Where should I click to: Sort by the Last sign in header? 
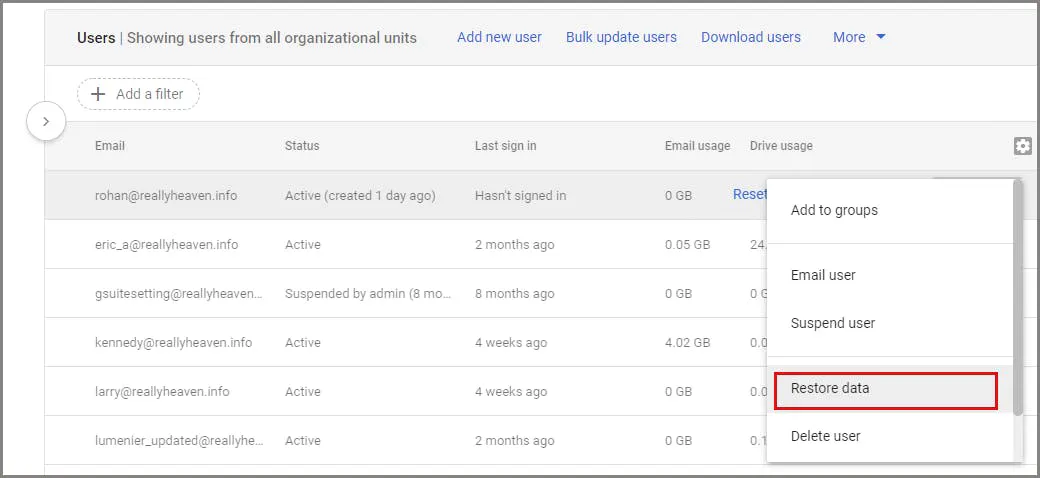click(505, 146)
